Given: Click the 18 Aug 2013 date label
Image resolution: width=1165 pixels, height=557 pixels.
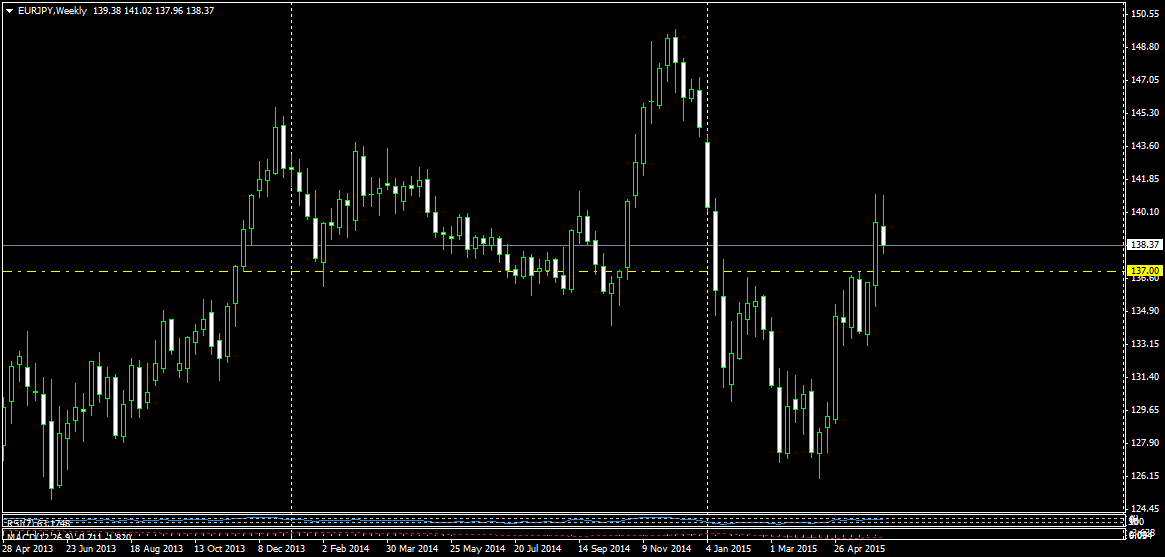Looking at the screenshot, I should tap(156, 549).
